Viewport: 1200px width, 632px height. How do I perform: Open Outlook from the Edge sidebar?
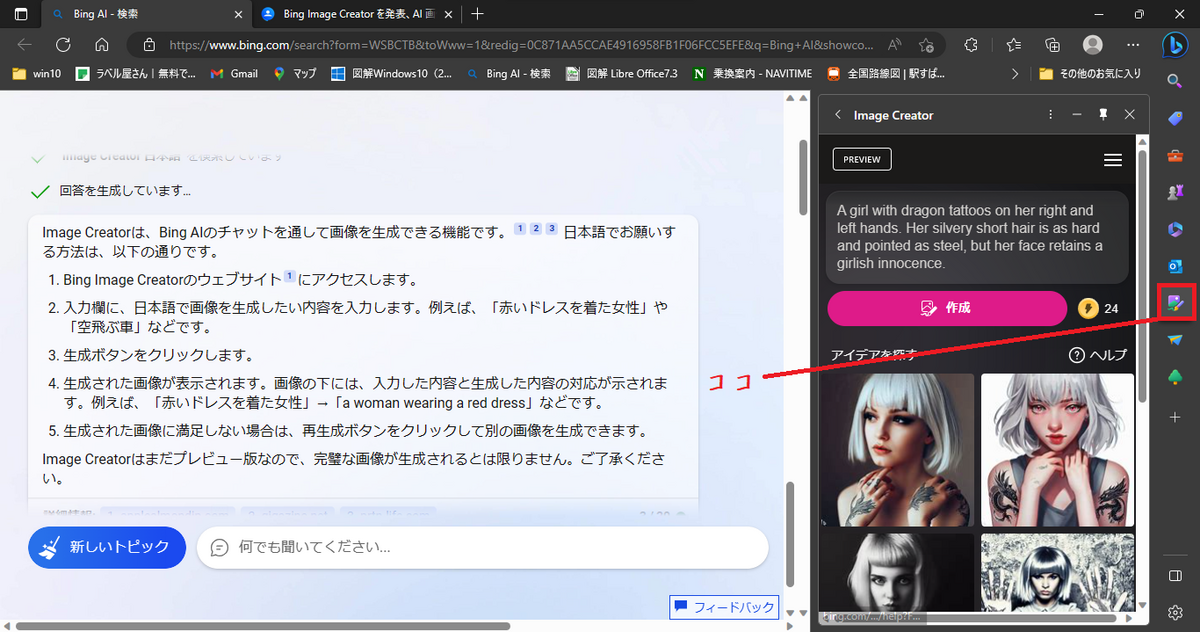[1174, 266]
